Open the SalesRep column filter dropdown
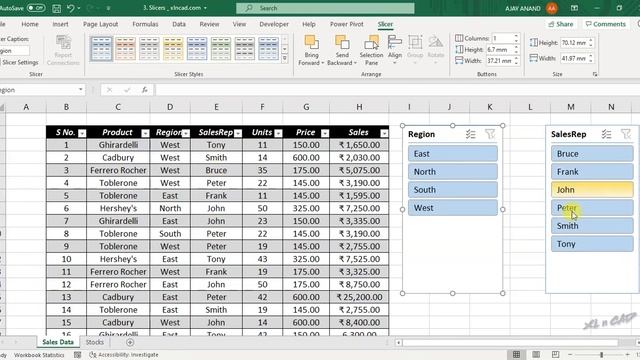This screenshot has height=360, width=640. tap(238, 133)
